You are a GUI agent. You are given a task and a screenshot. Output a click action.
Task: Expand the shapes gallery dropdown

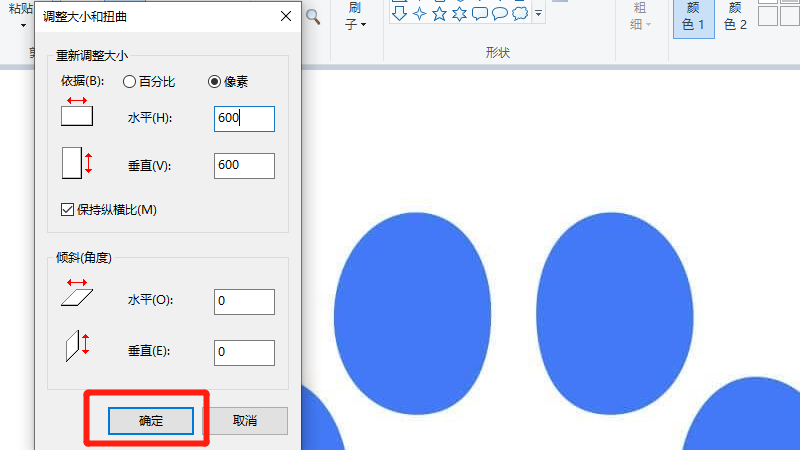pyautogui.click(x=539, y=14)
